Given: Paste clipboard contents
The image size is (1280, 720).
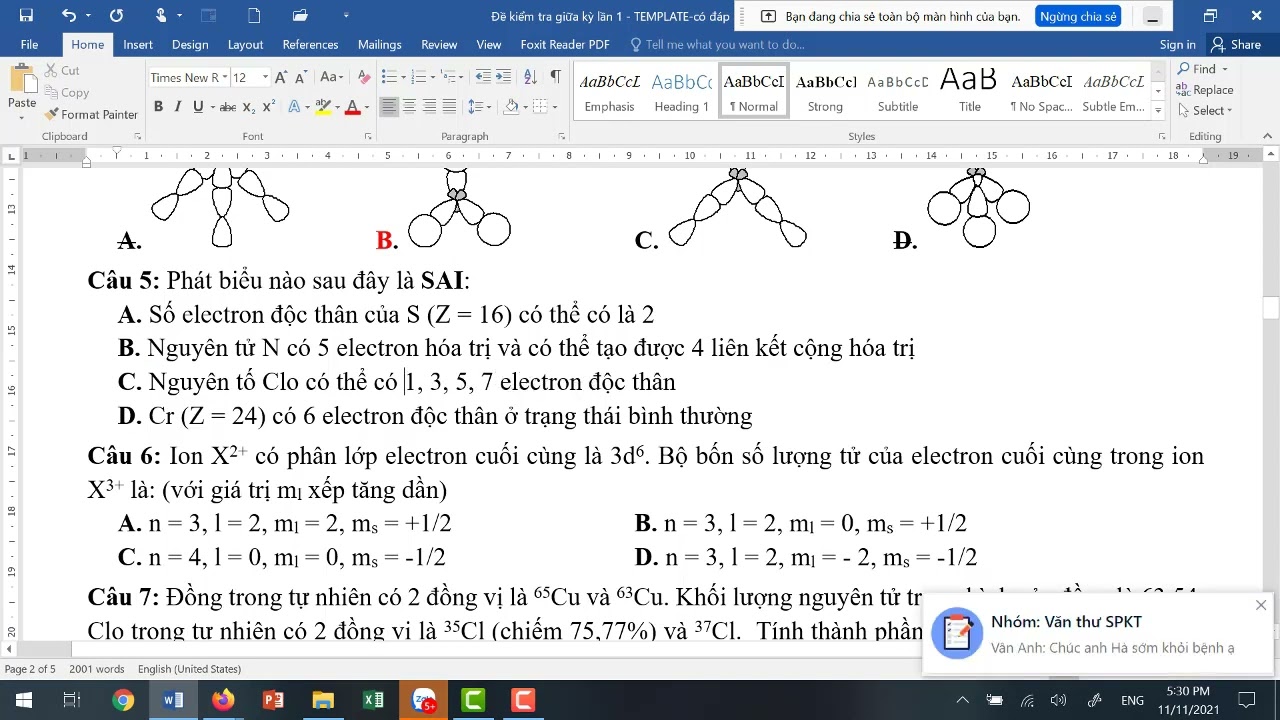Looking at the screenshot, I should pyautogui.click(x=22, y=88).
